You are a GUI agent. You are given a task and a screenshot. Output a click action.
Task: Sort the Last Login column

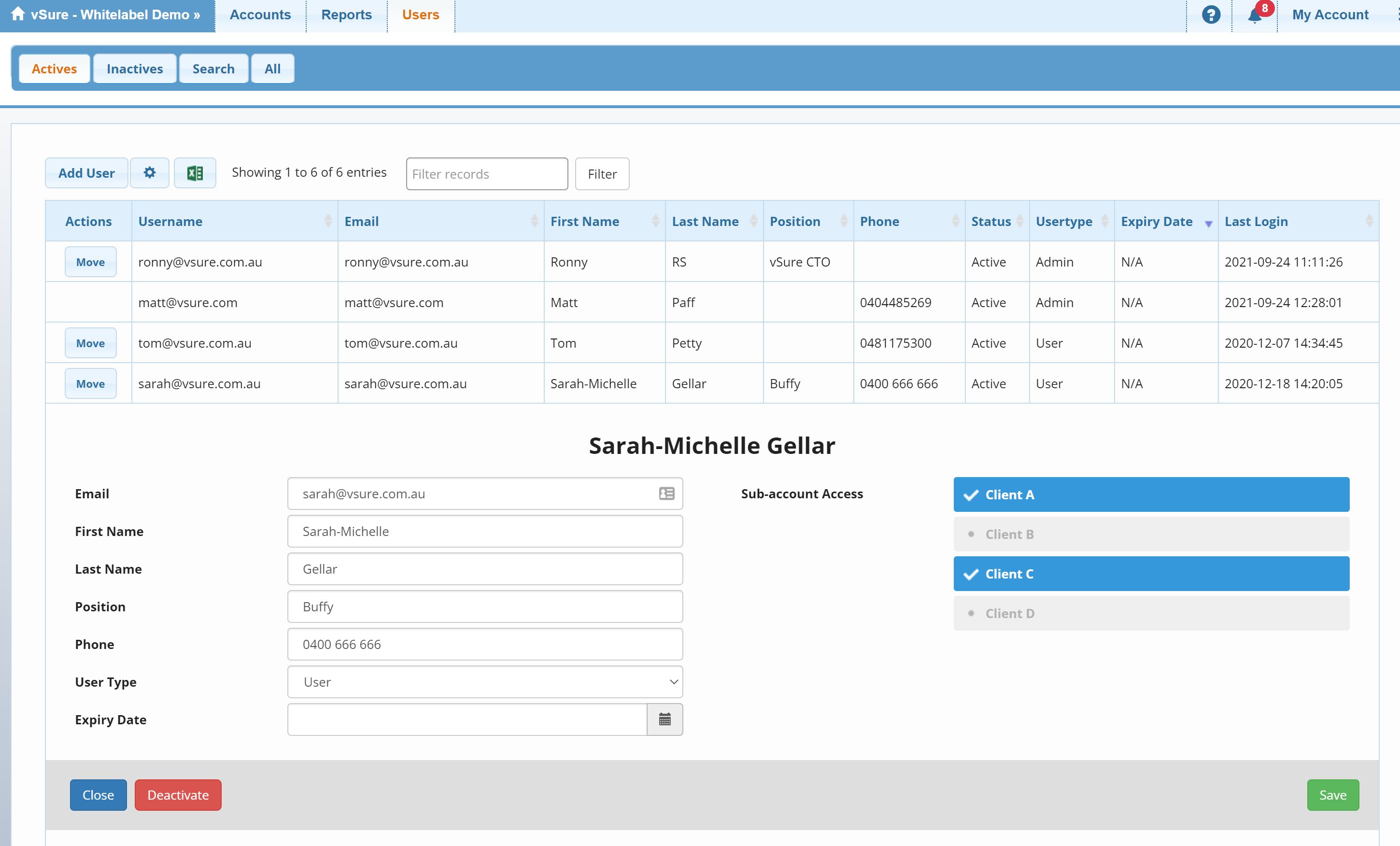[x=1369, y=221]
